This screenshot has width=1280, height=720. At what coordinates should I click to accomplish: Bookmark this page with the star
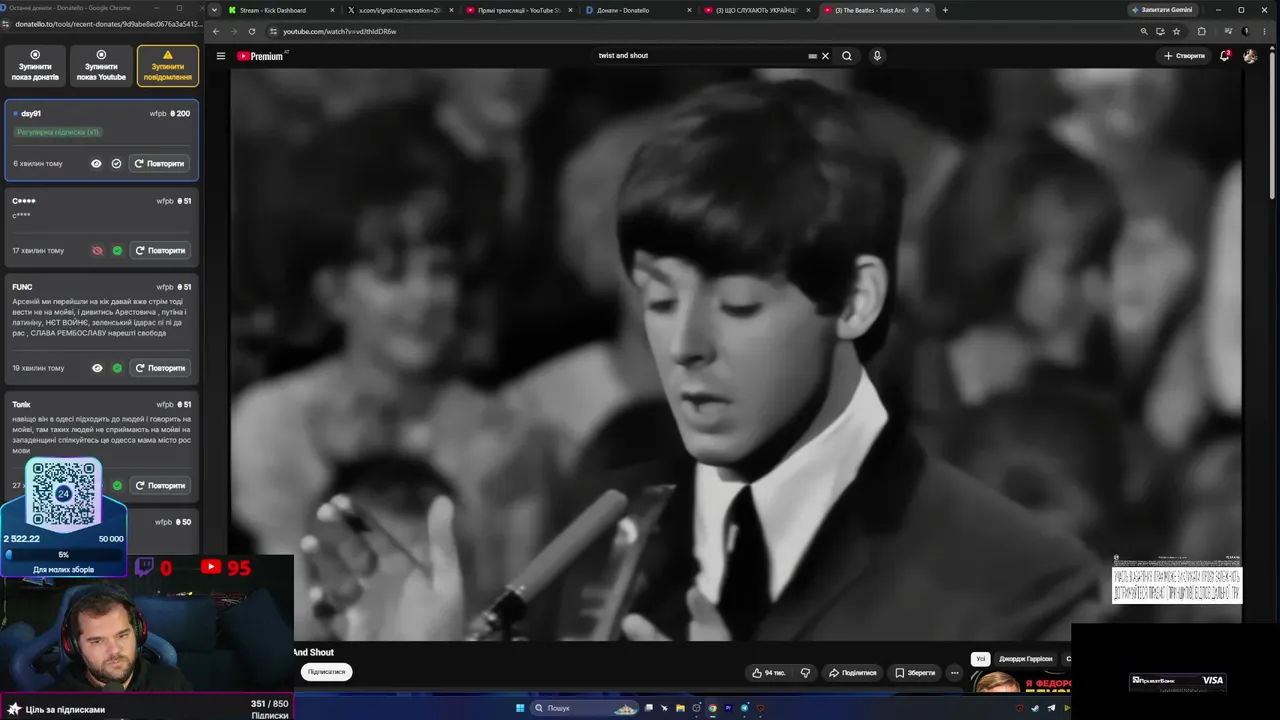1176,31
